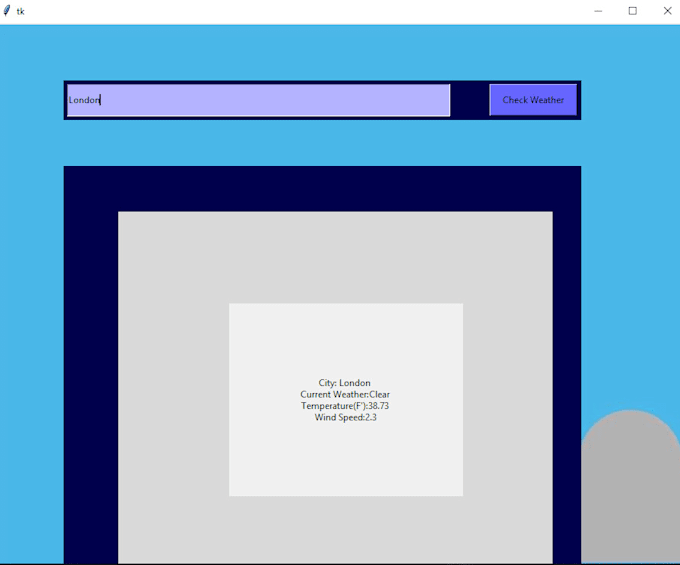The image size is (680, 565).
Task: Select the "City: London" result line
Action: click(x=345, y=383)
